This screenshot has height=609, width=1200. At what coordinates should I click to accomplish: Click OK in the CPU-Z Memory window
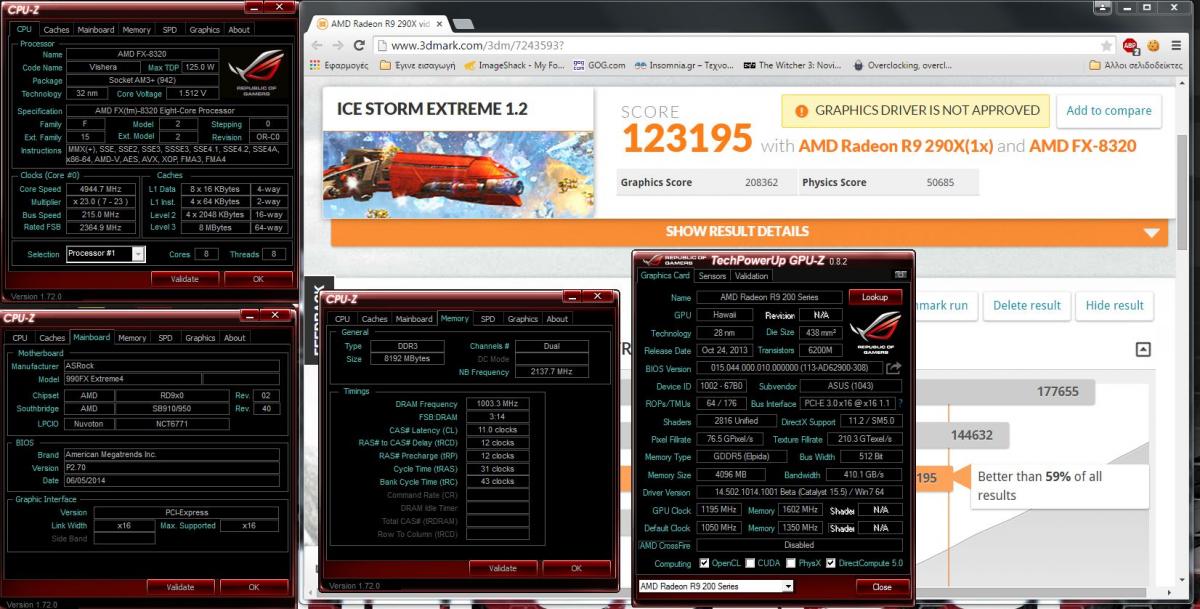576,568
